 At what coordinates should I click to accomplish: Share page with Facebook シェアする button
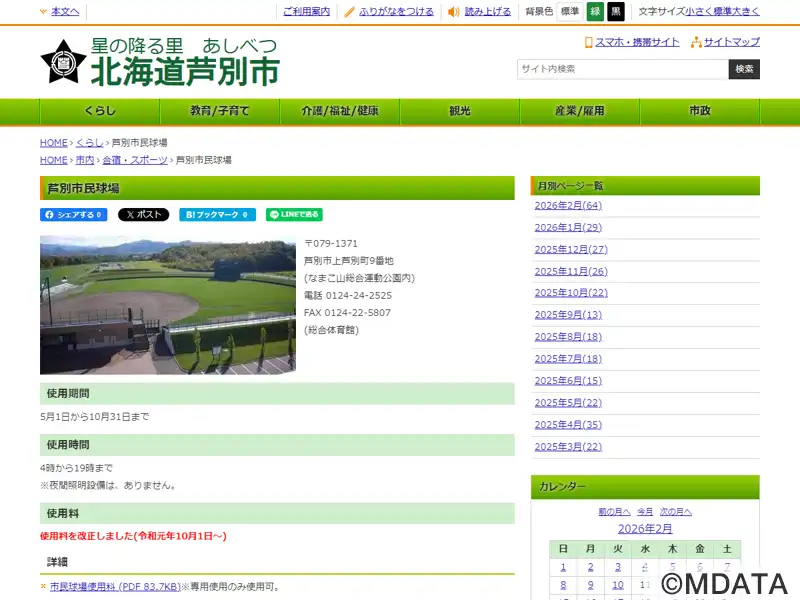[73, 215]
